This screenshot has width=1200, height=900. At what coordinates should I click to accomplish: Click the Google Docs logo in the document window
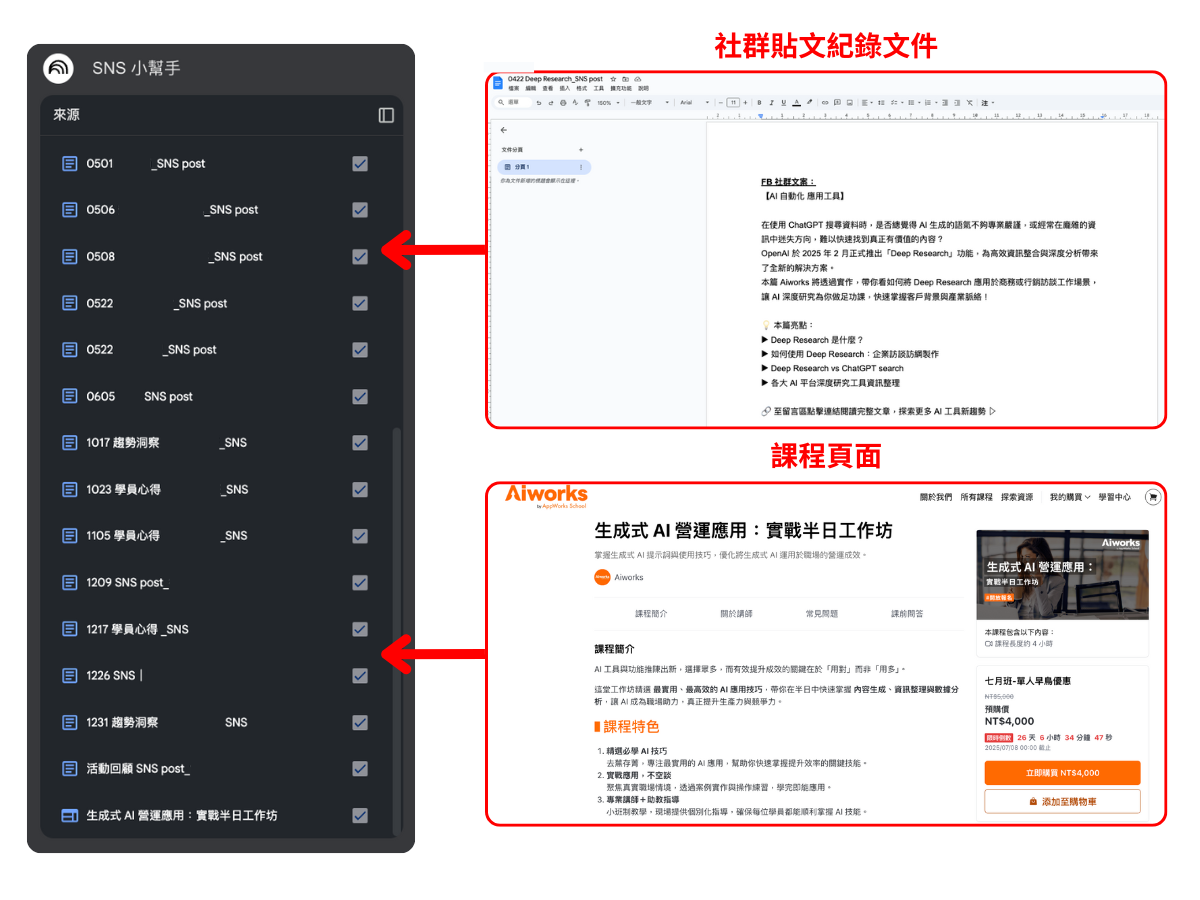[x=498, y=82]
